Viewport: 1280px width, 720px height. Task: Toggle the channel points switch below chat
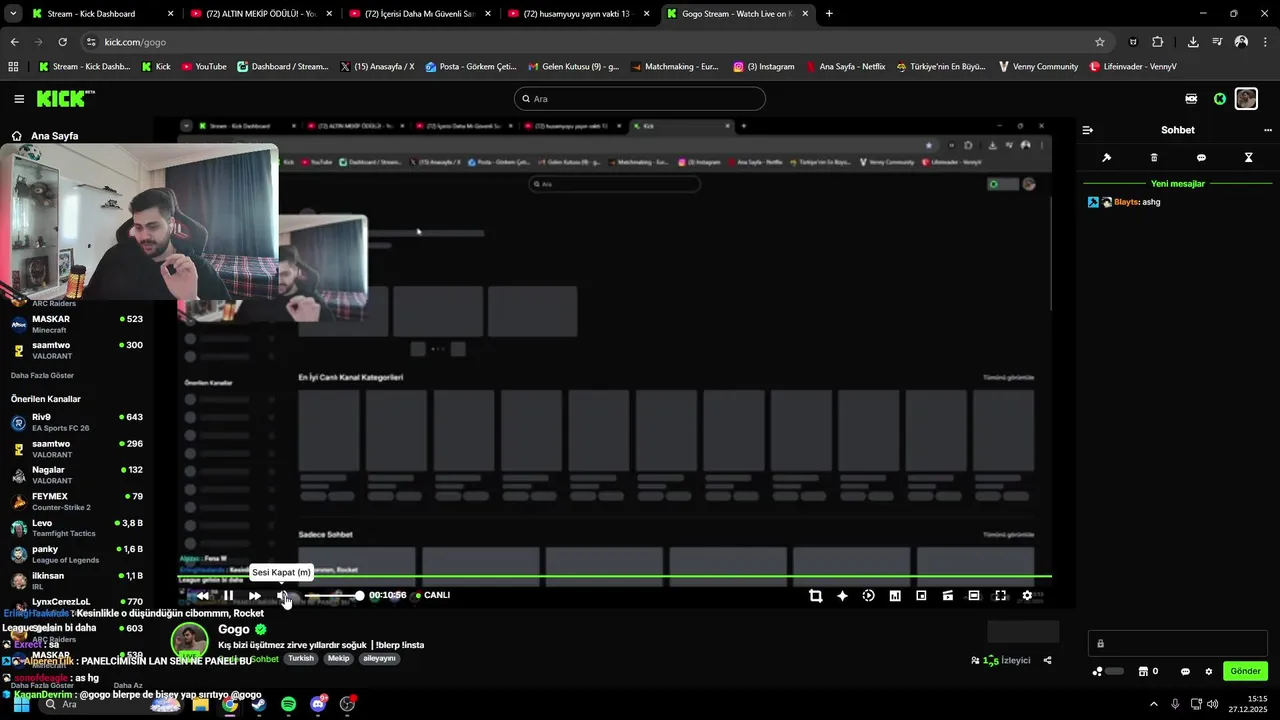tap(1114, 671)
